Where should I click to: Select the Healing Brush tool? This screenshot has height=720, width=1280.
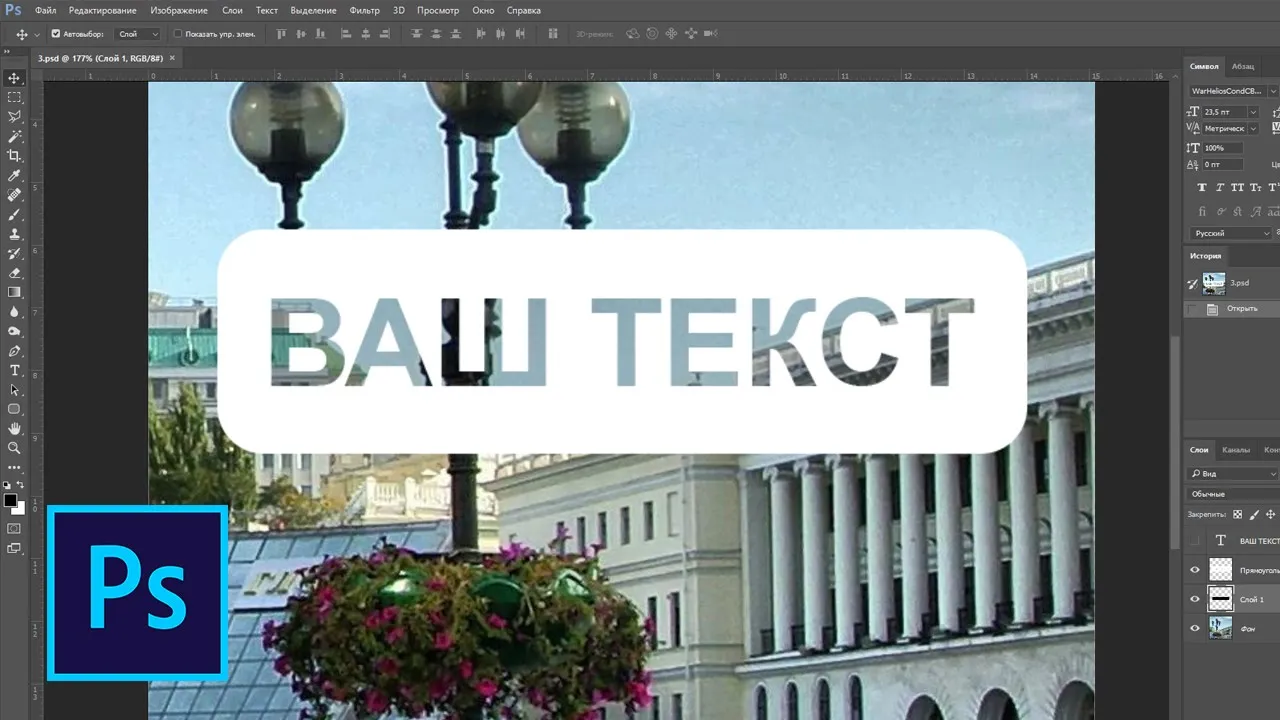point(14,195)
